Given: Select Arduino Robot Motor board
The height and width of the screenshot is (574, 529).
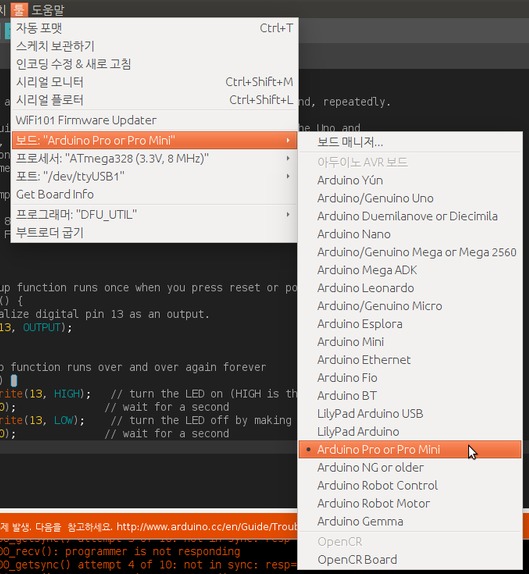Looking at the screenshot, I should (x=410, y=503).
